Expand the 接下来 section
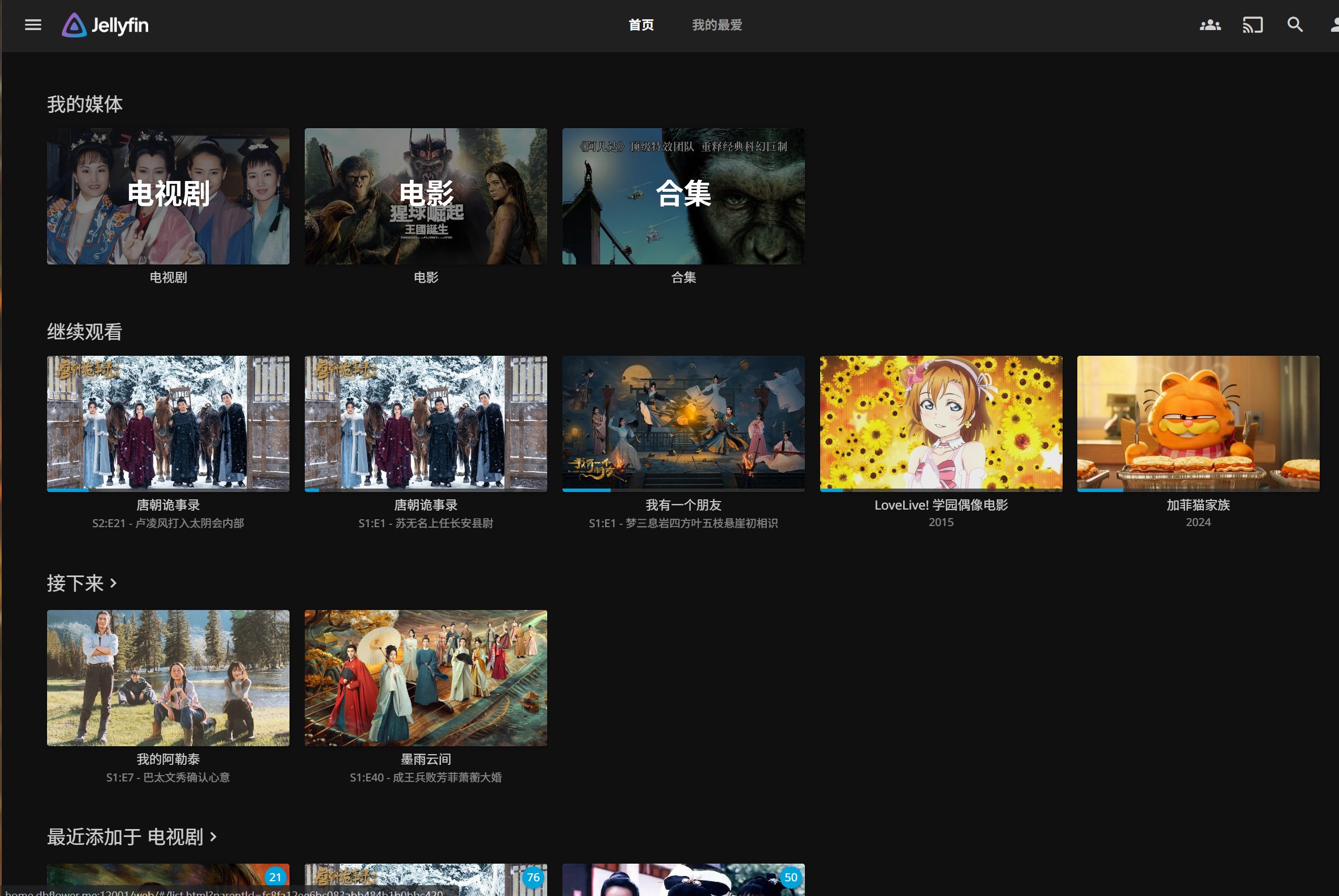Image resolution: width=1339 pixels, height=896 pixels. [82, 583]
